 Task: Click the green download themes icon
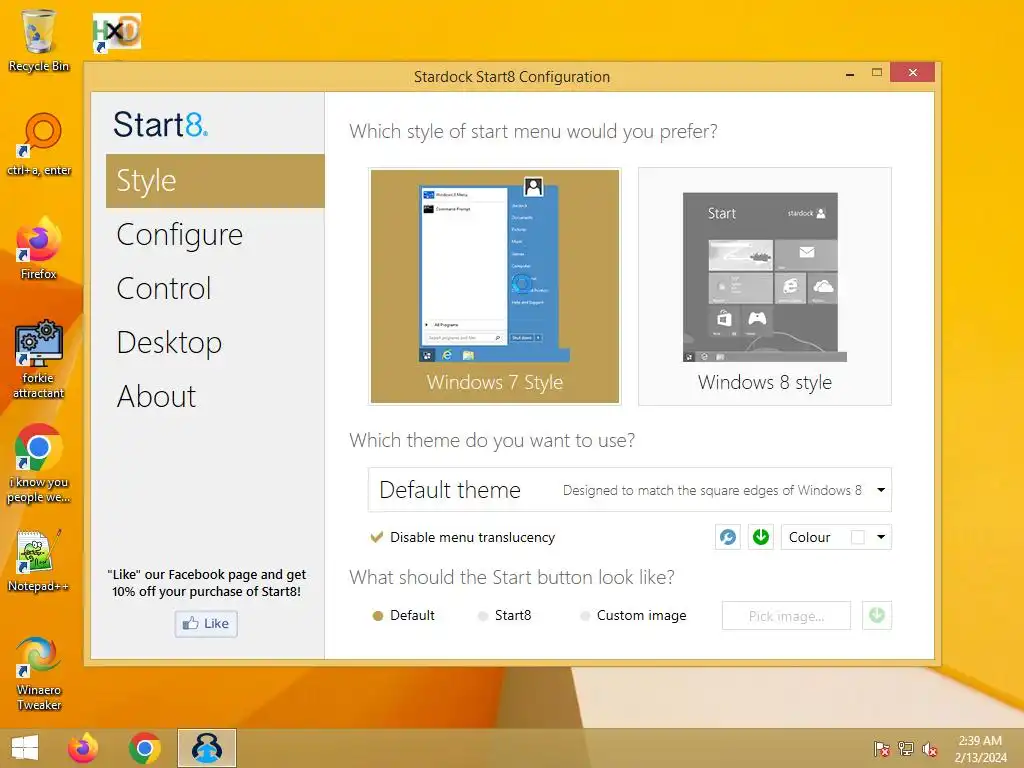tap(761, 537)
